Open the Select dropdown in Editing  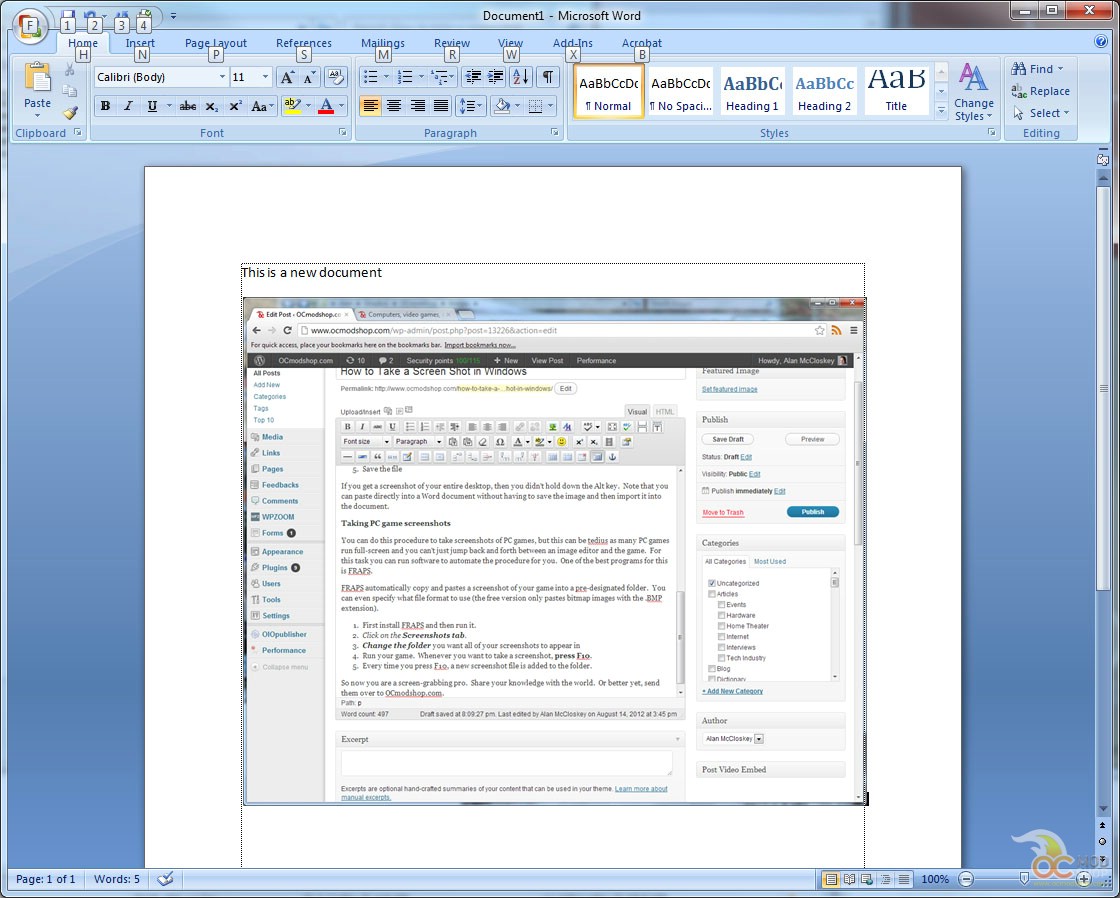[x=1041, y=113]
